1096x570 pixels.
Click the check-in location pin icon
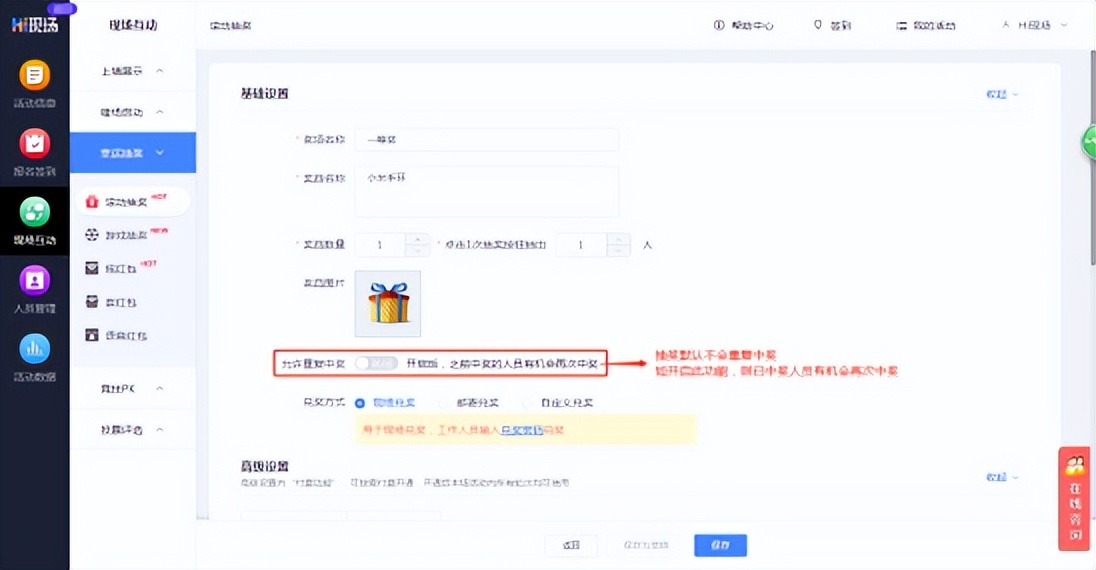pyautogui.click(x=818, y=25)
